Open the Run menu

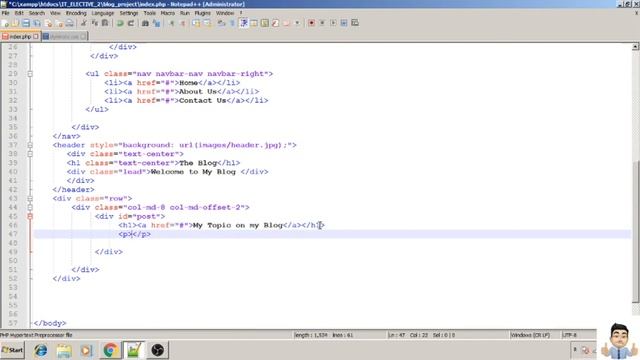(185, 13)
